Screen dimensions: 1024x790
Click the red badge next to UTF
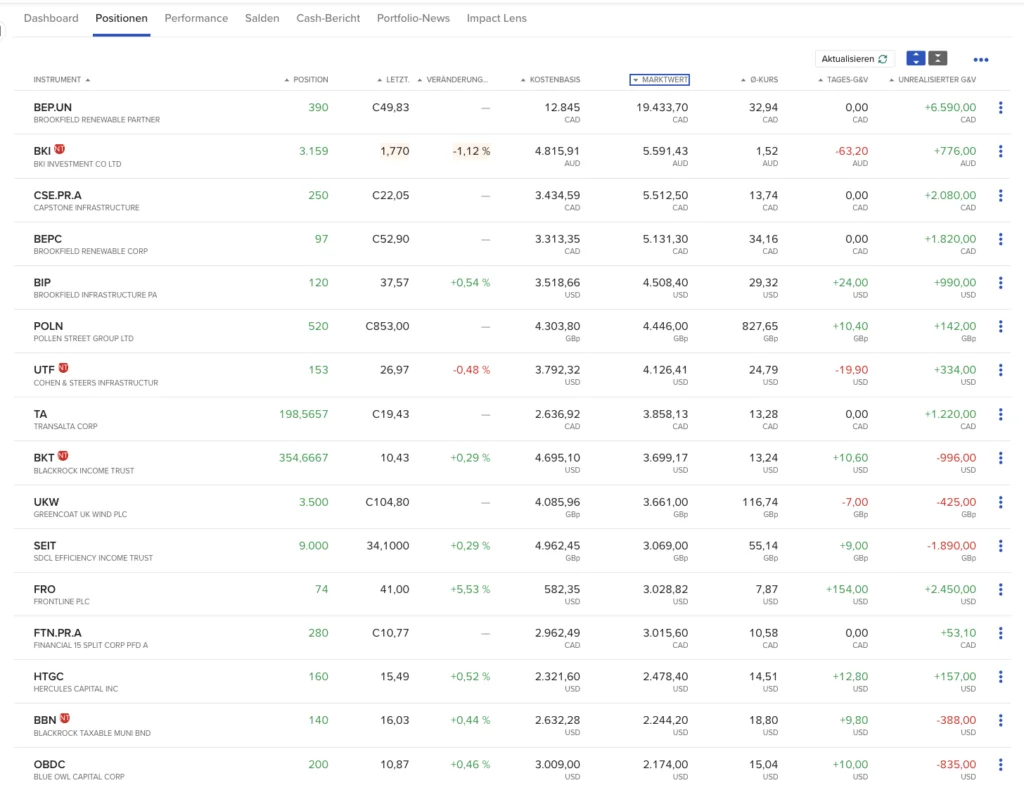click(x=63, y=368)
